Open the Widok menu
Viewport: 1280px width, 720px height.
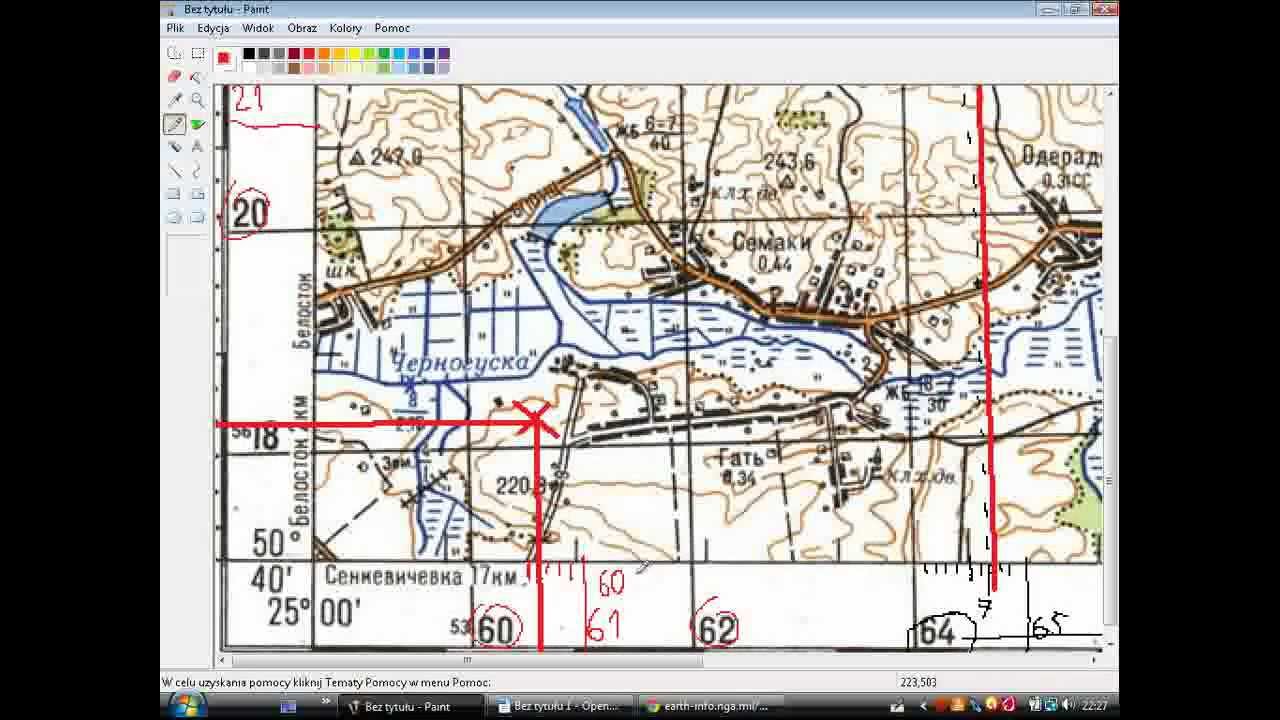258,28
